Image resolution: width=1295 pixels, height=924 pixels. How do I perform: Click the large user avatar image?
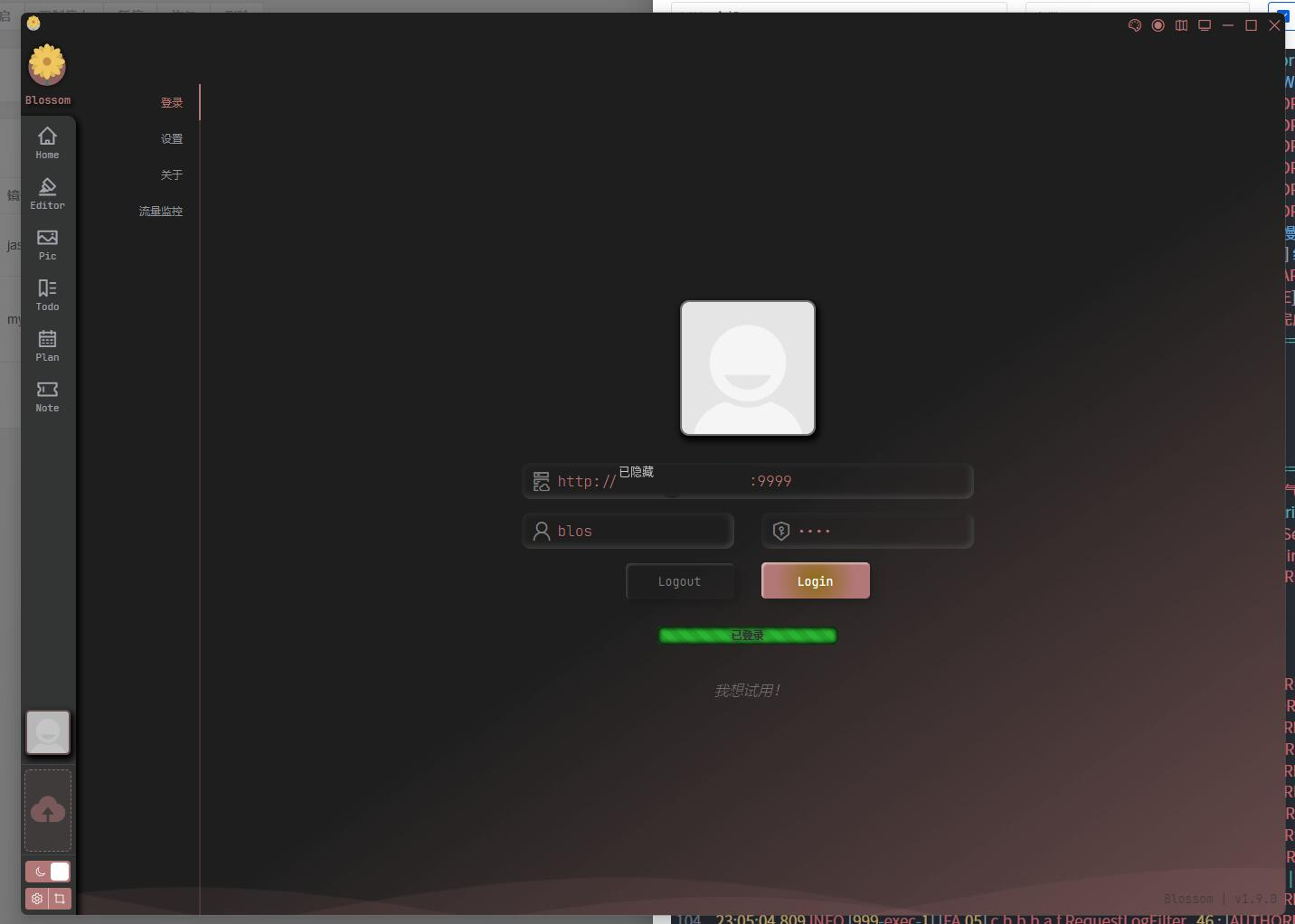click(748, 368)
